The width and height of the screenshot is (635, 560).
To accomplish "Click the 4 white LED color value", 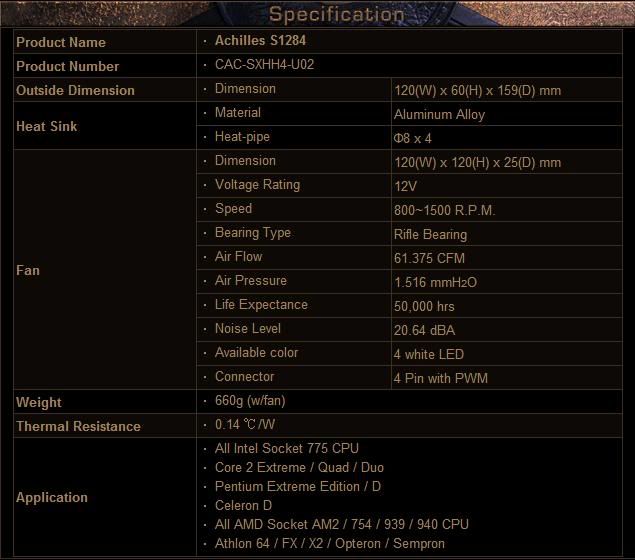I will pos(428,354).
